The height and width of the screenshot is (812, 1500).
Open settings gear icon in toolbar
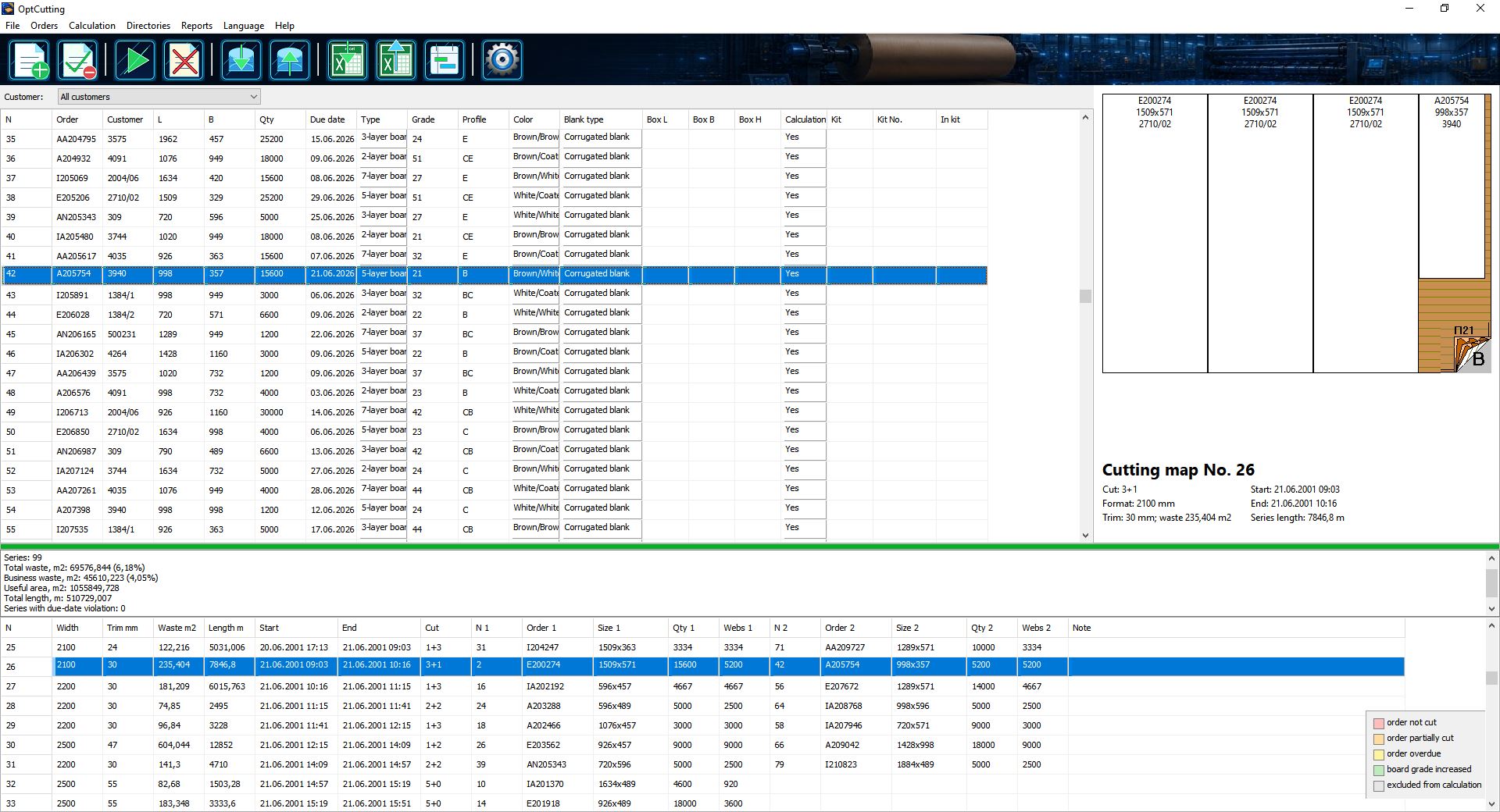(502, 60)
